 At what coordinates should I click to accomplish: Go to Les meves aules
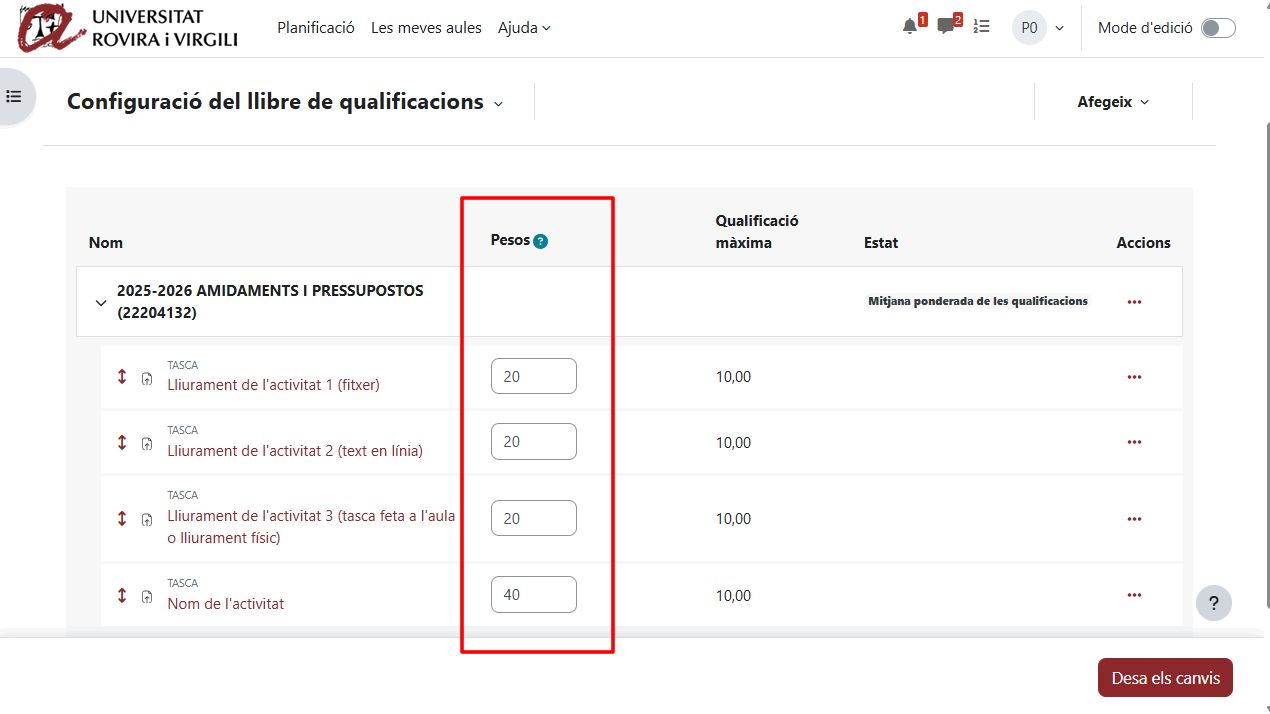[x=426, y=28]
